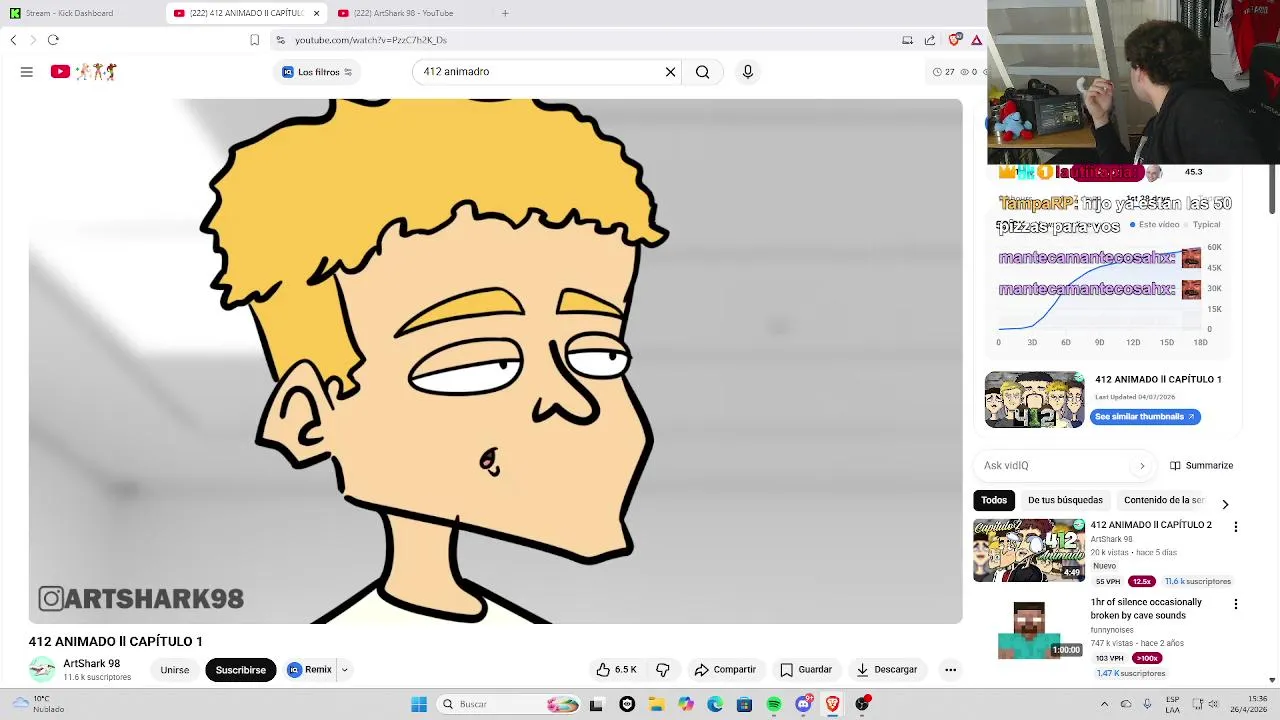1280x720 pixels.
Task: Open 412 ANIMADO II CAPÍTULO 2 thumbnail
Action: click(x=1029, y=550)
